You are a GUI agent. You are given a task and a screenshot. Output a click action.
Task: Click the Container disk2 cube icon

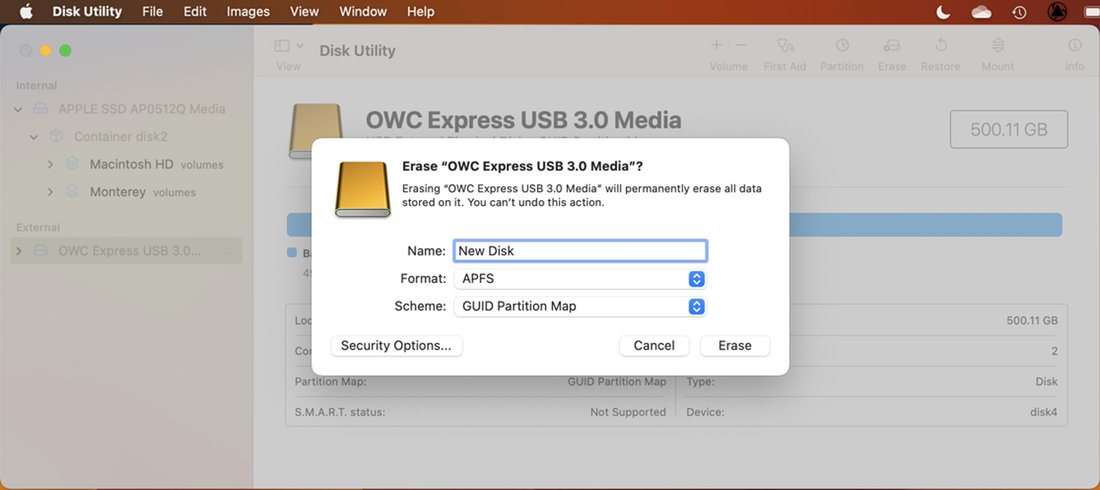click(x=56, y=137)
